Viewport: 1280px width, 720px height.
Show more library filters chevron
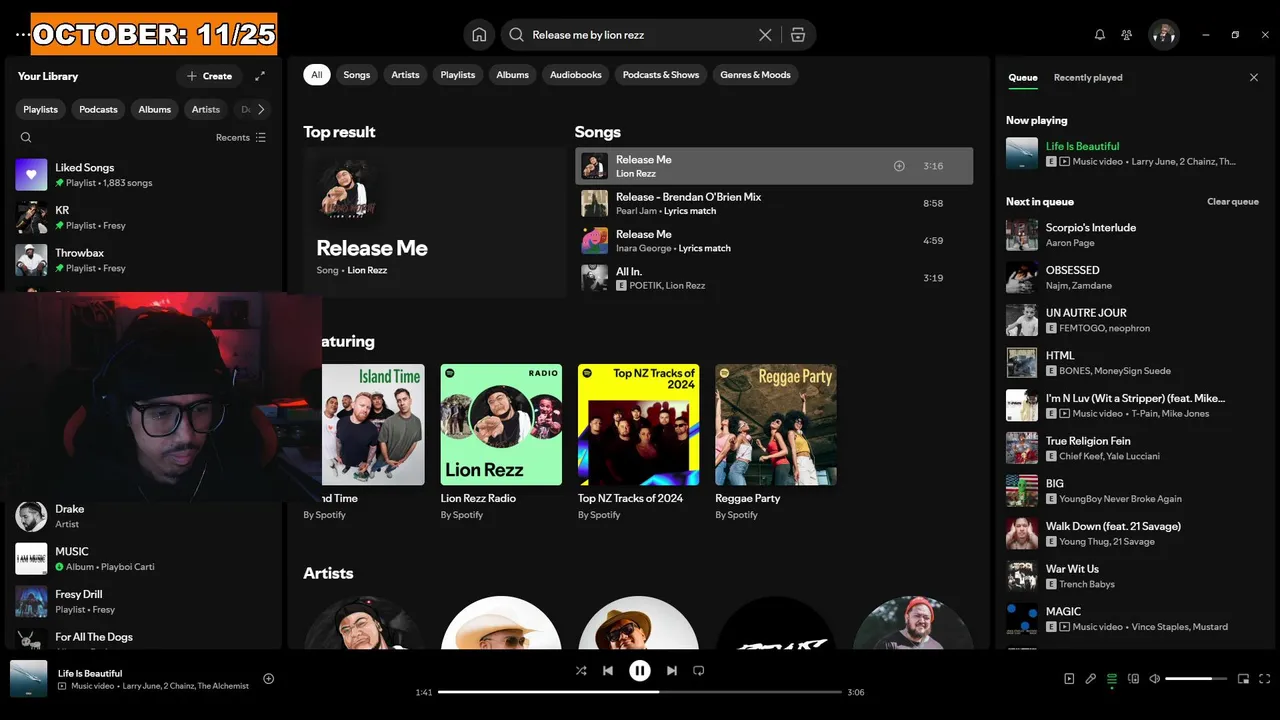click(261, 109)
